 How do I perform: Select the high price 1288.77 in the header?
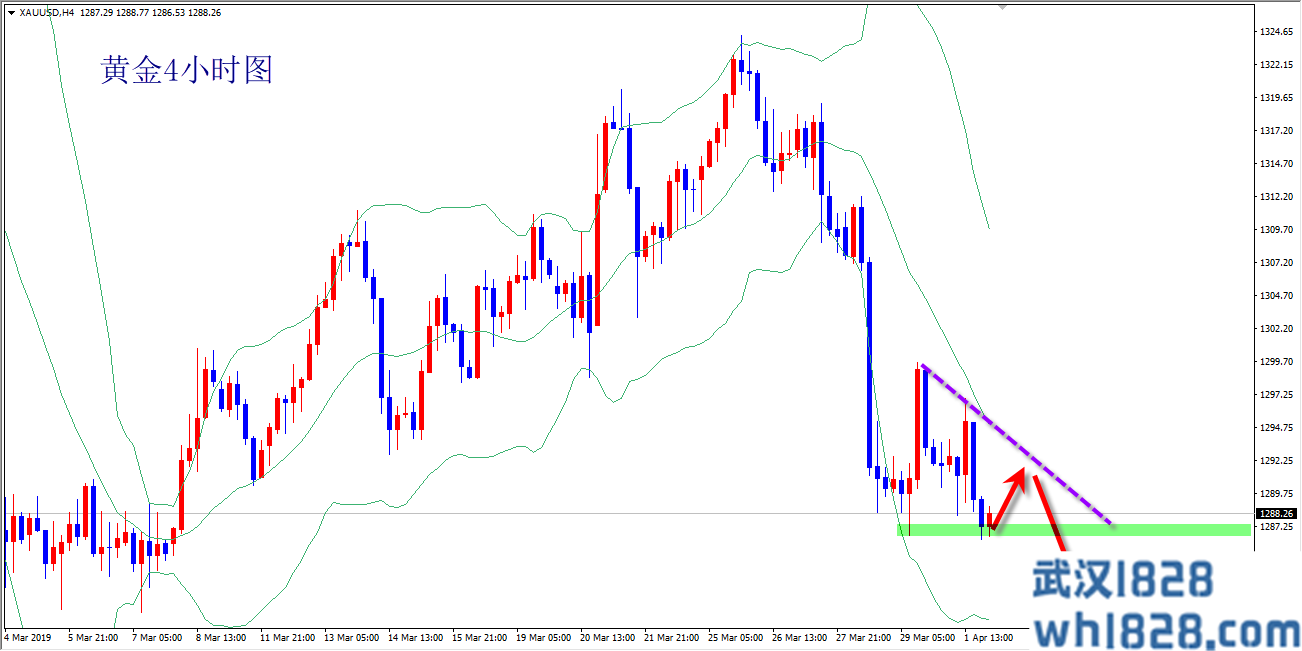pos(133,12)
